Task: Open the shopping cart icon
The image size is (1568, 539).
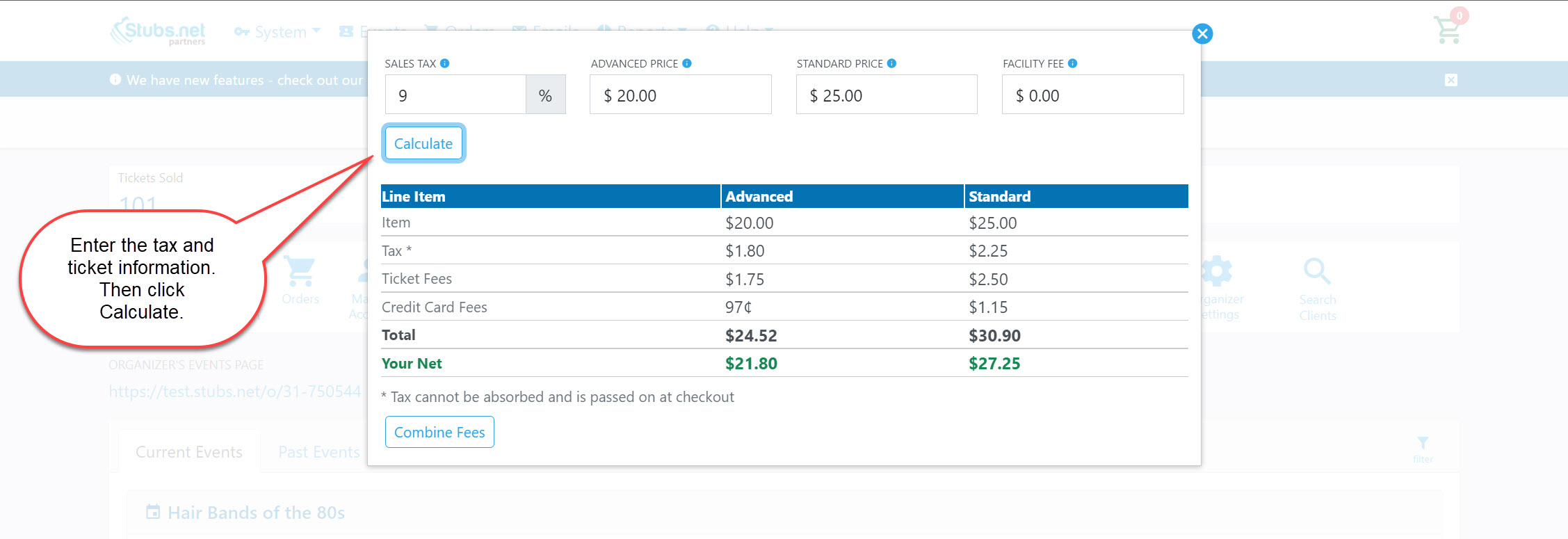Action: [x=1448, y=29]
